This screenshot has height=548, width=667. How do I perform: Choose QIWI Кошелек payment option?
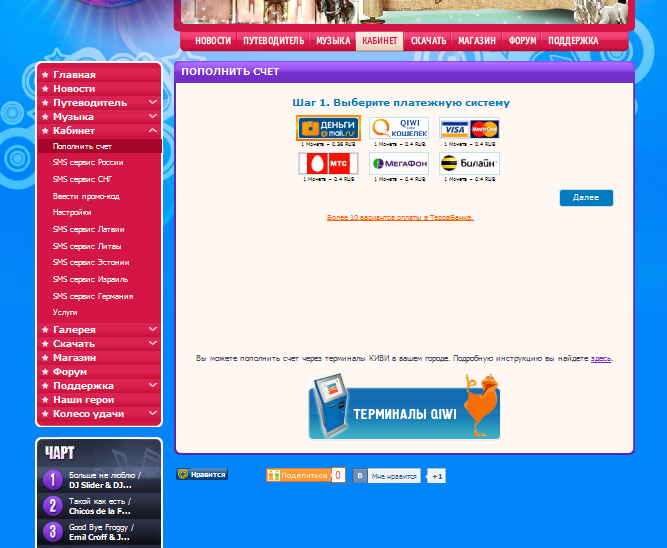[x=399, y=128]
